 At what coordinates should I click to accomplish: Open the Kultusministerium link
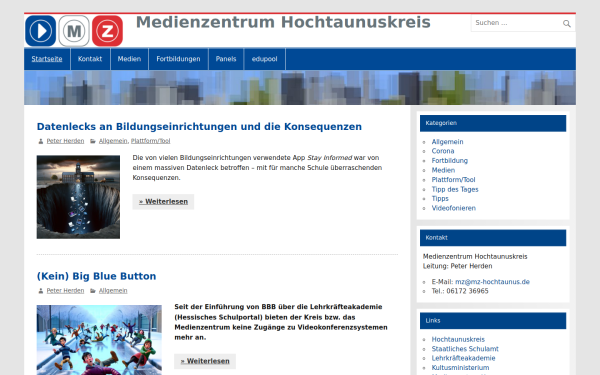460,368
